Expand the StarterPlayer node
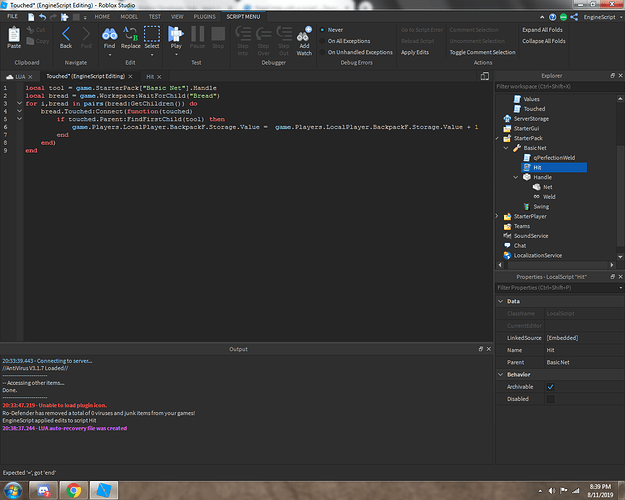 tap(497, 216)
